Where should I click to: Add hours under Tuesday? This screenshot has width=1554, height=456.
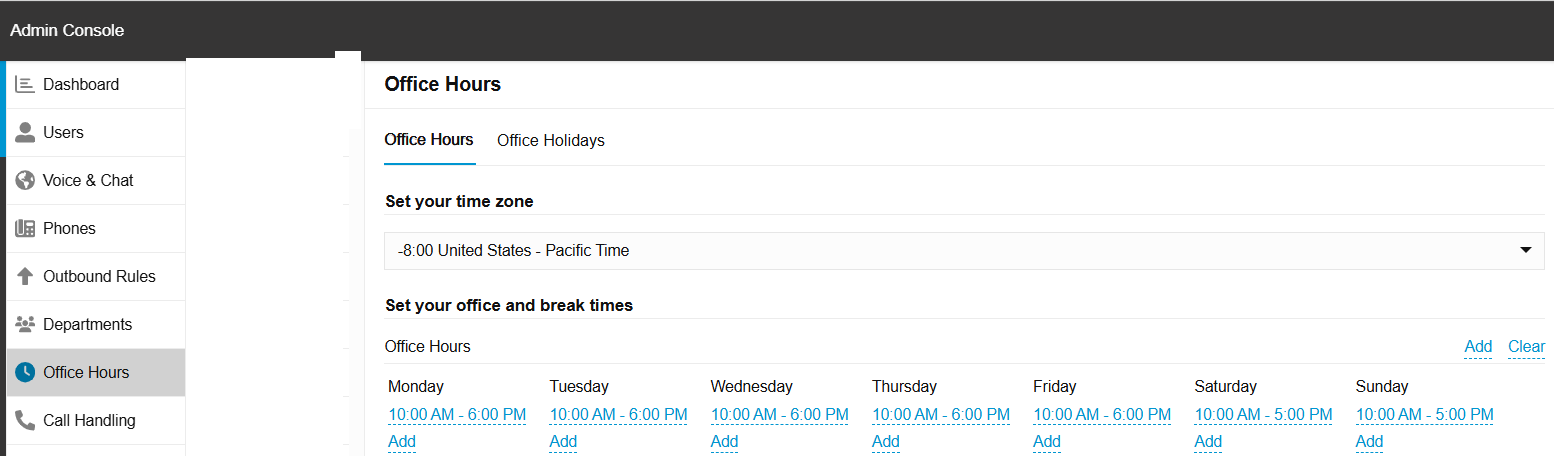[x=563, y=442]
